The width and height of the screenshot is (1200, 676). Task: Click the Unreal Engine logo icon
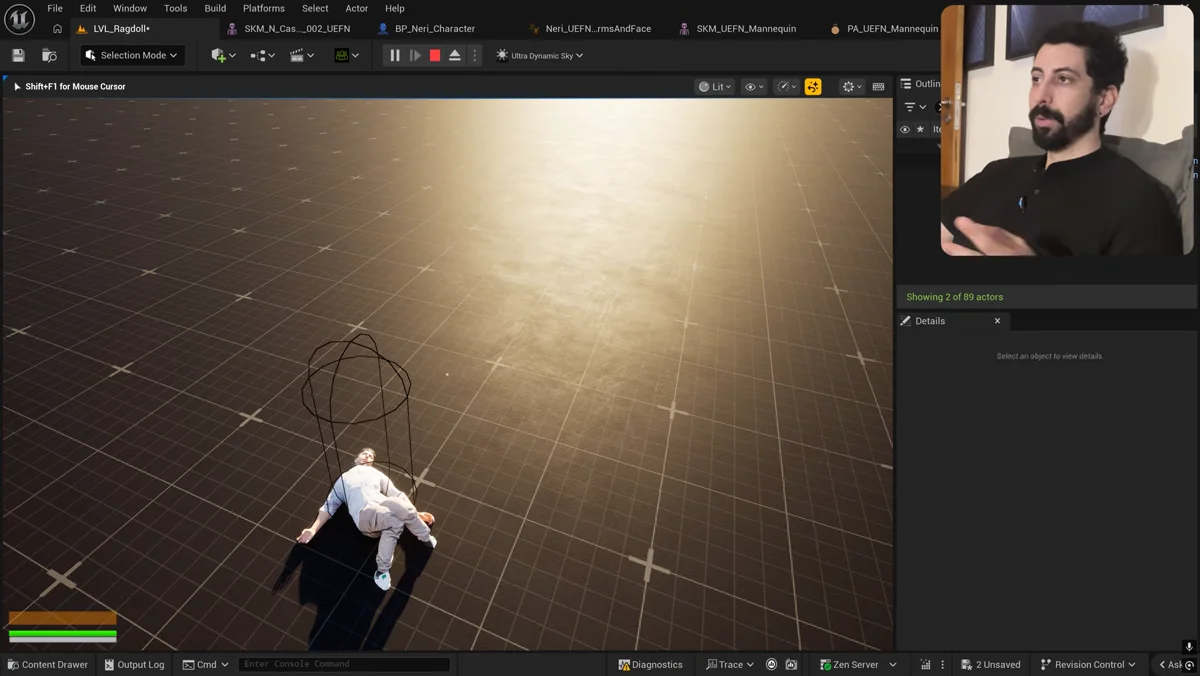[19, 18]
